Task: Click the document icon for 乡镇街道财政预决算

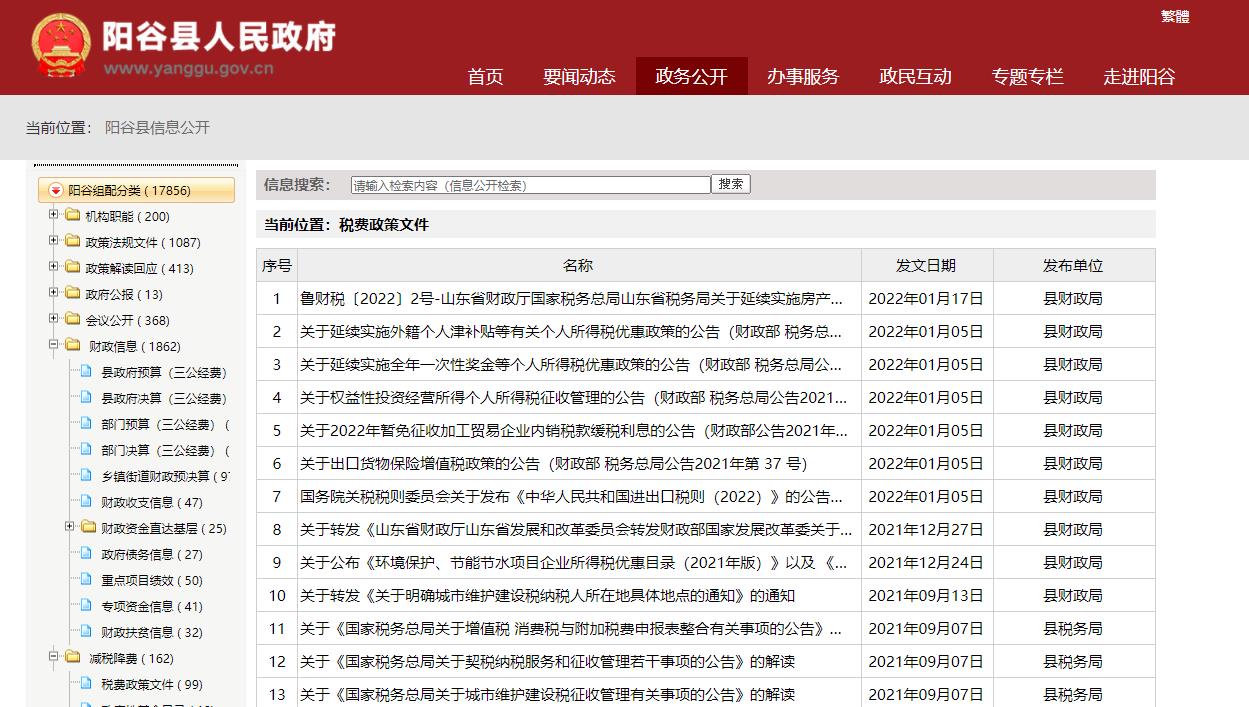Action: pyautogui.click(x=86, y=475)
